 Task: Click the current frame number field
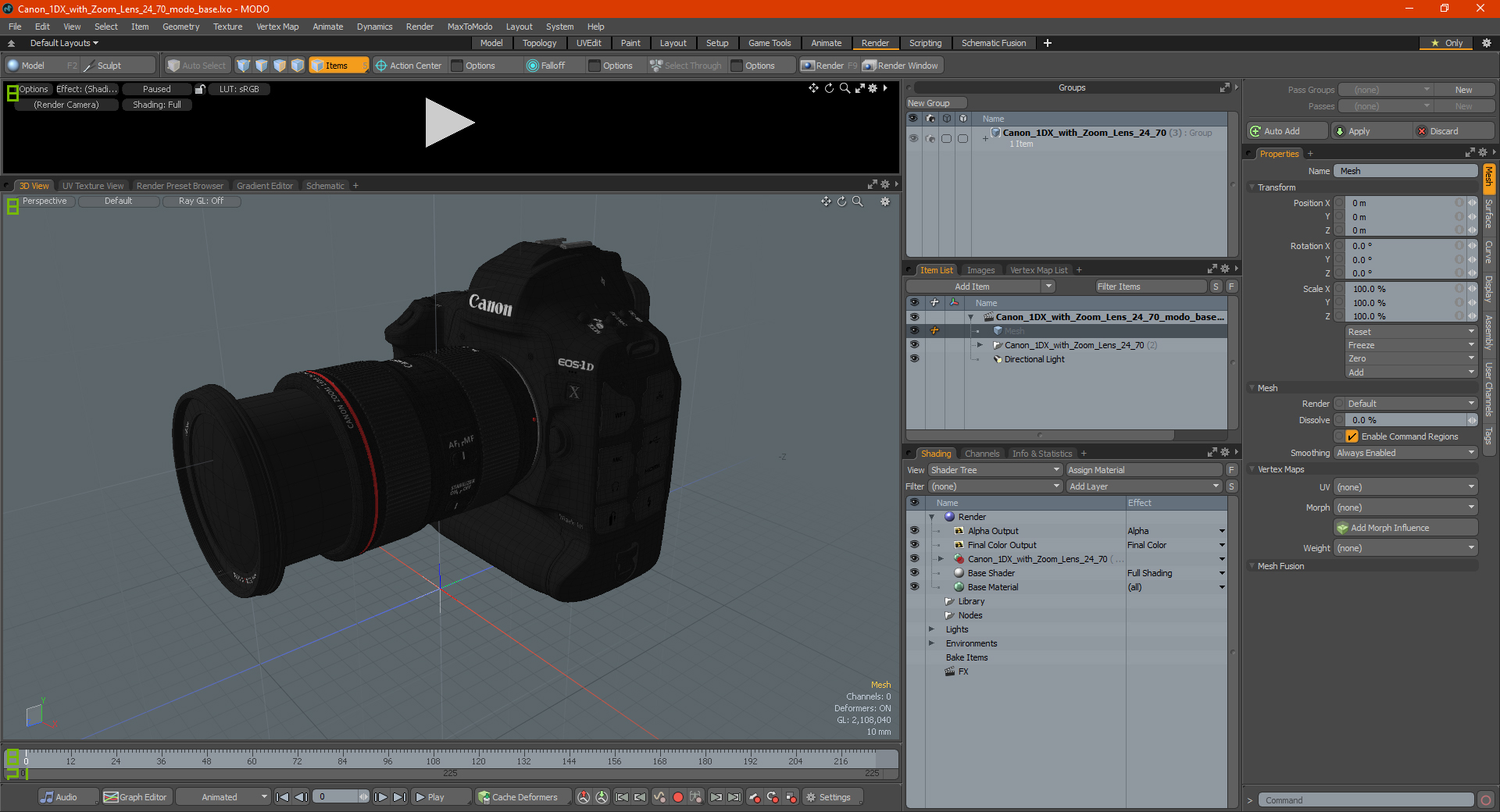pos(337,797)
